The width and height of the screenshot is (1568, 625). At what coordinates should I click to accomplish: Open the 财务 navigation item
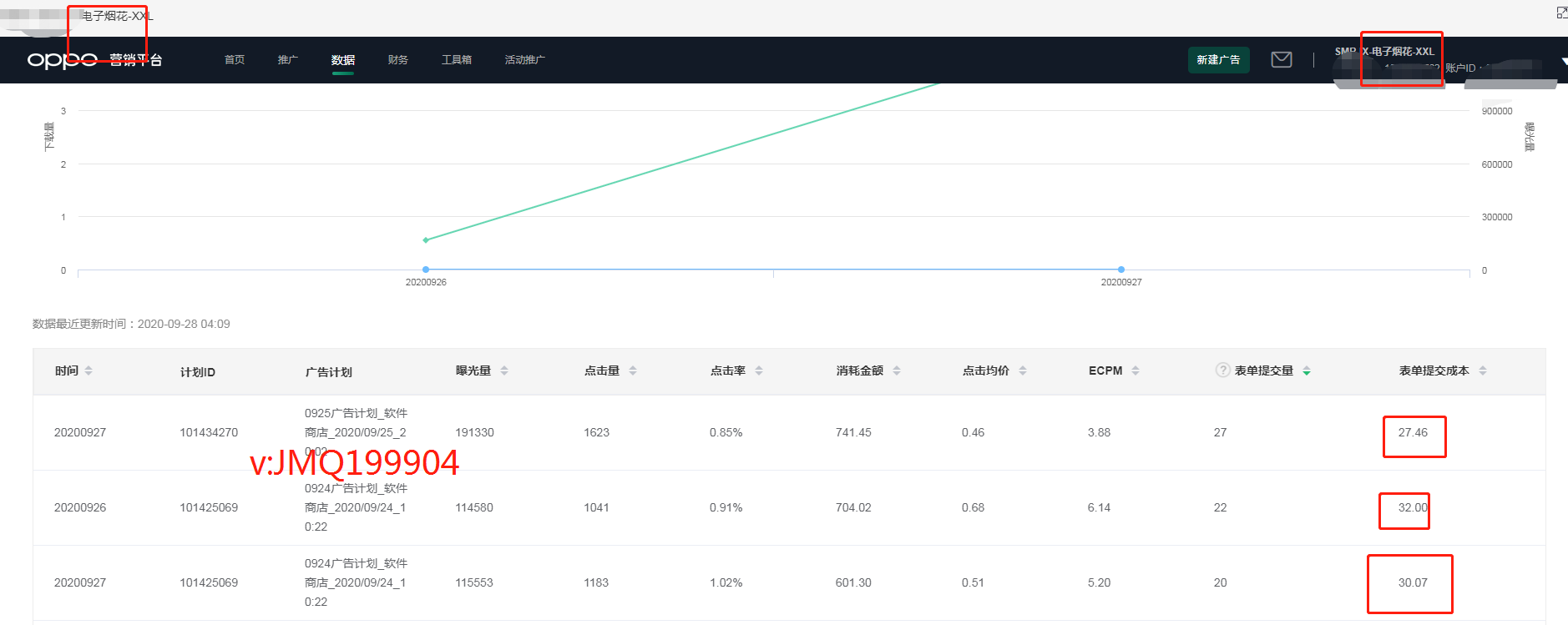[x=398, y=60]
